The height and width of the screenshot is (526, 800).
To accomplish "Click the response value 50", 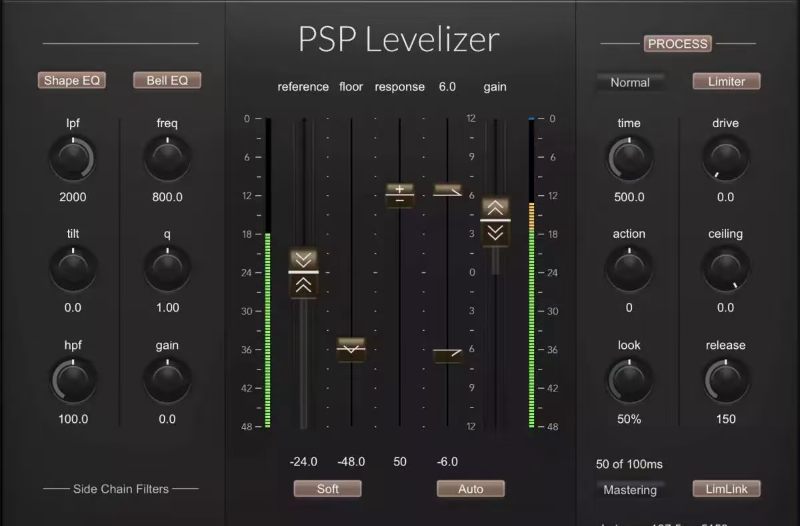I will point(400,462).
